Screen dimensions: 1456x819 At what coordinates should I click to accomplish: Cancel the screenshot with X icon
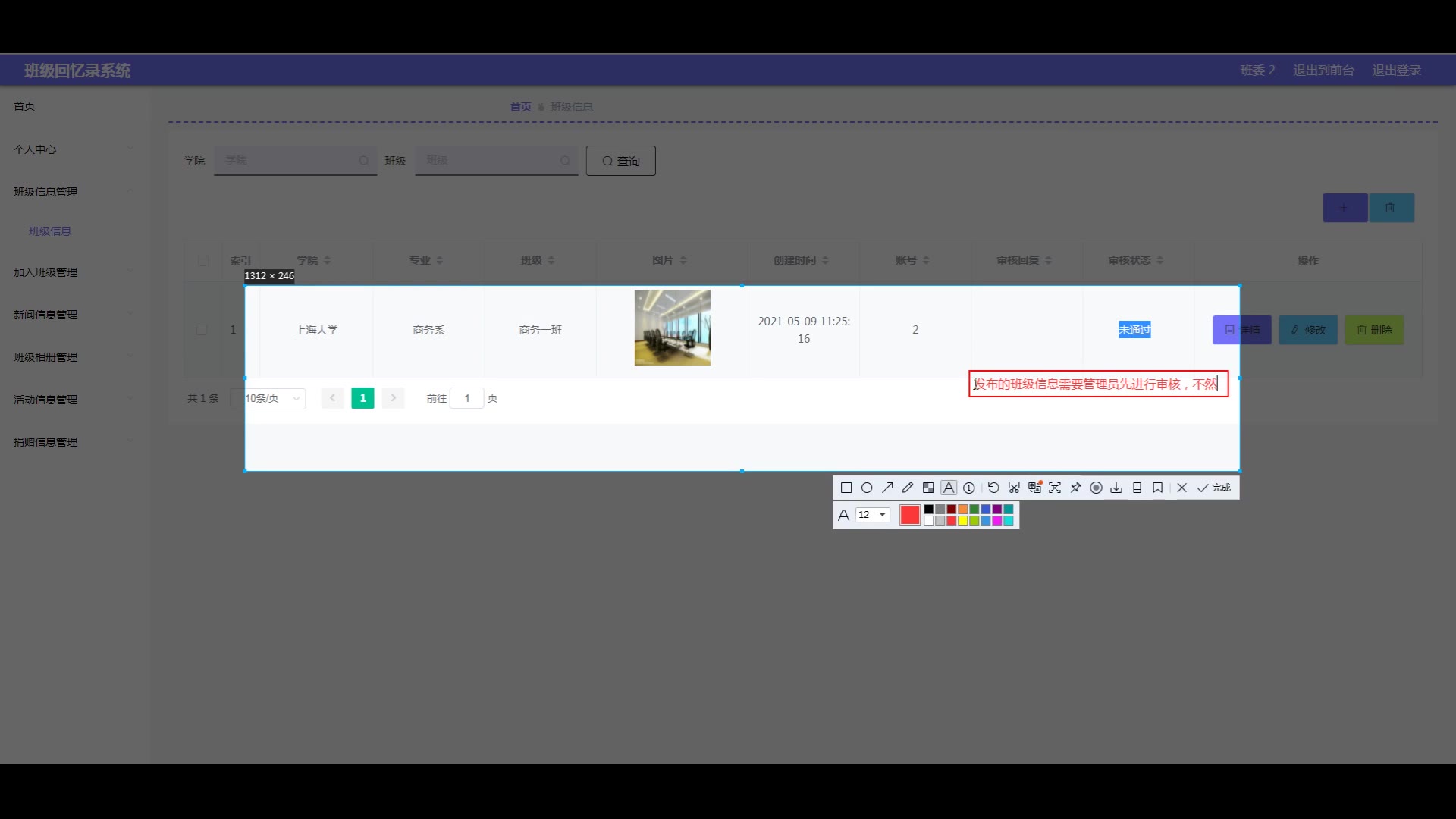point(1181,488)
